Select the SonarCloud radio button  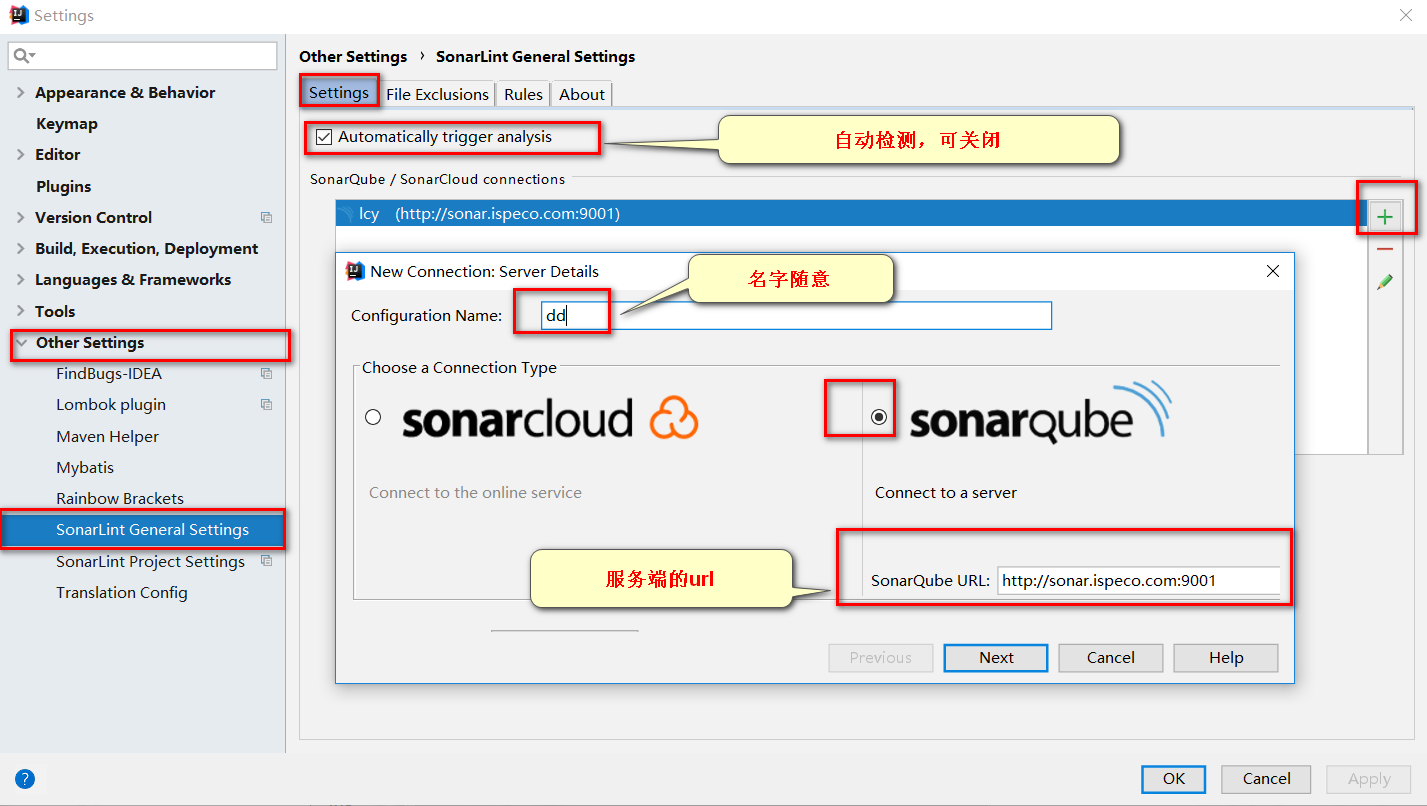(x=373, y=417)
